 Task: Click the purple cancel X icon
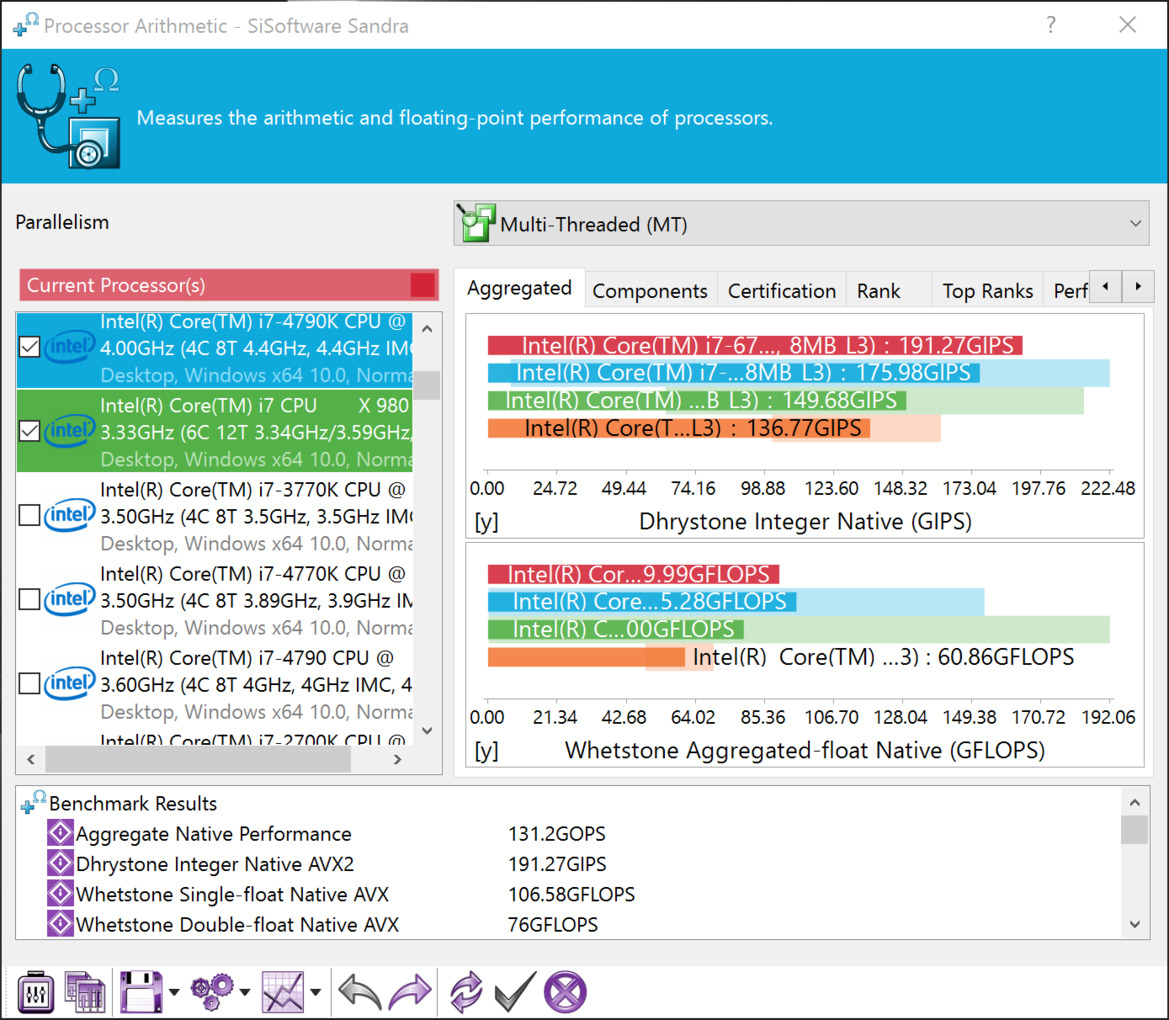point(565,992)
